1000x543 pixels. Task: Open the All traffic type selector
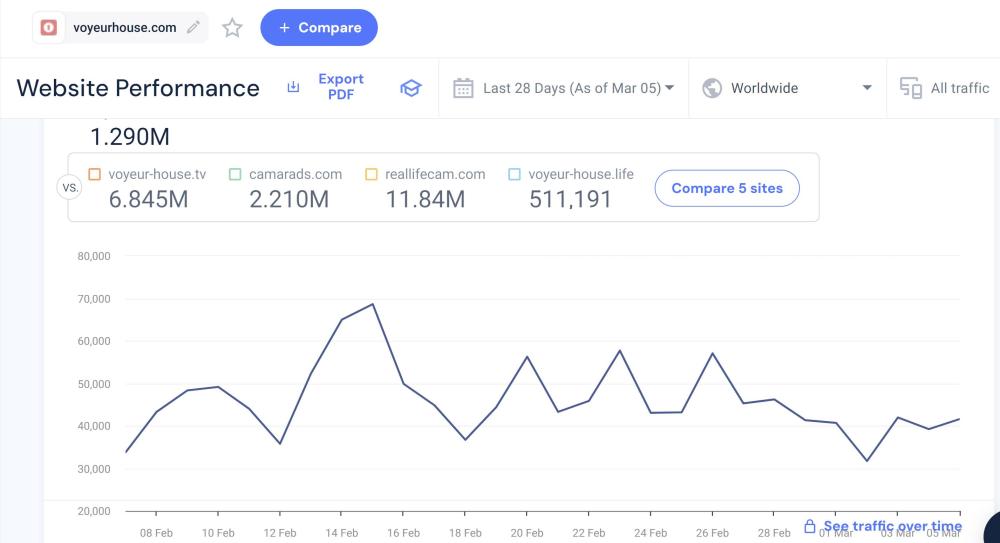click(959, 88)
